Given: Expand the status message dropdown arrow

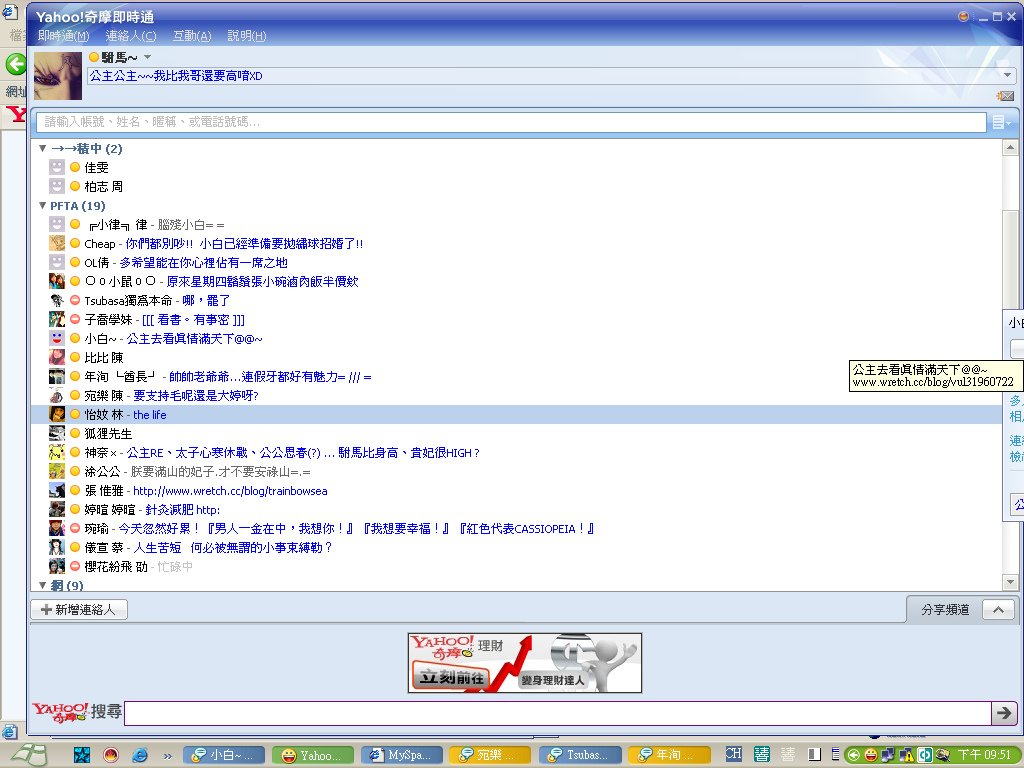Looking at the screenshot, I should [1008, 75].
